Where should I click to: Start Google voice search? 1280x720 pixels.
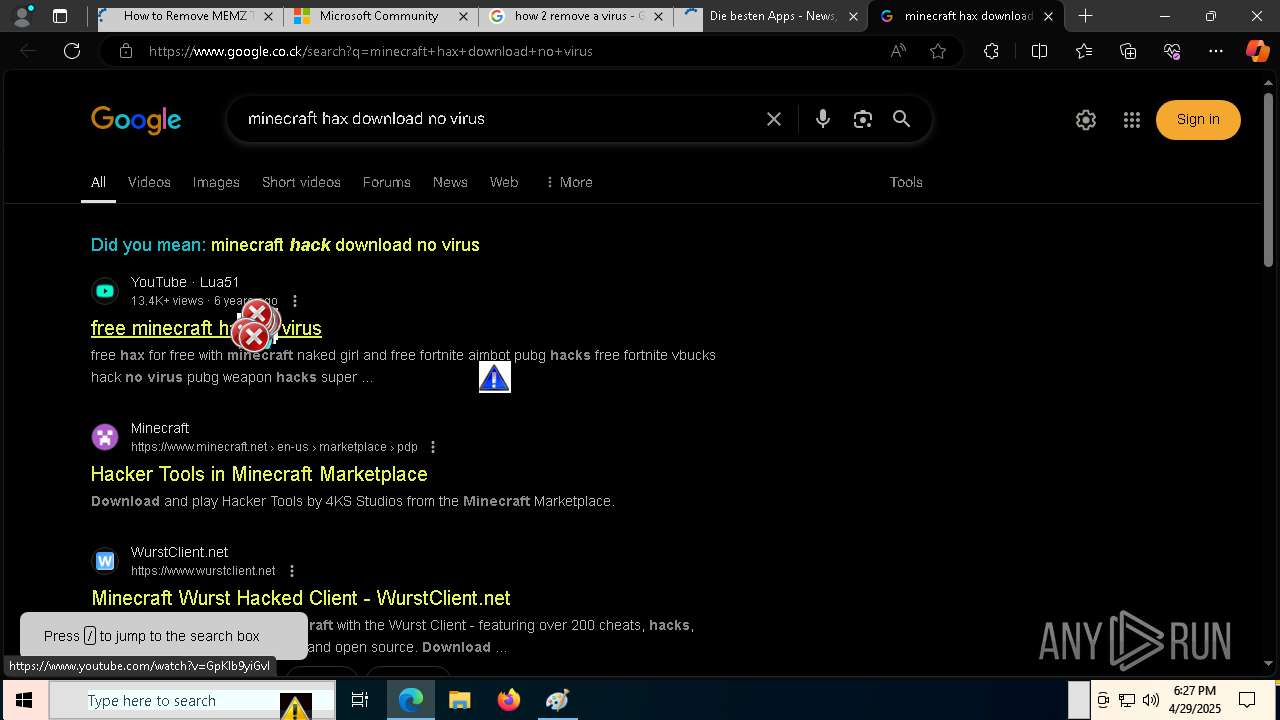pos(823,119)
